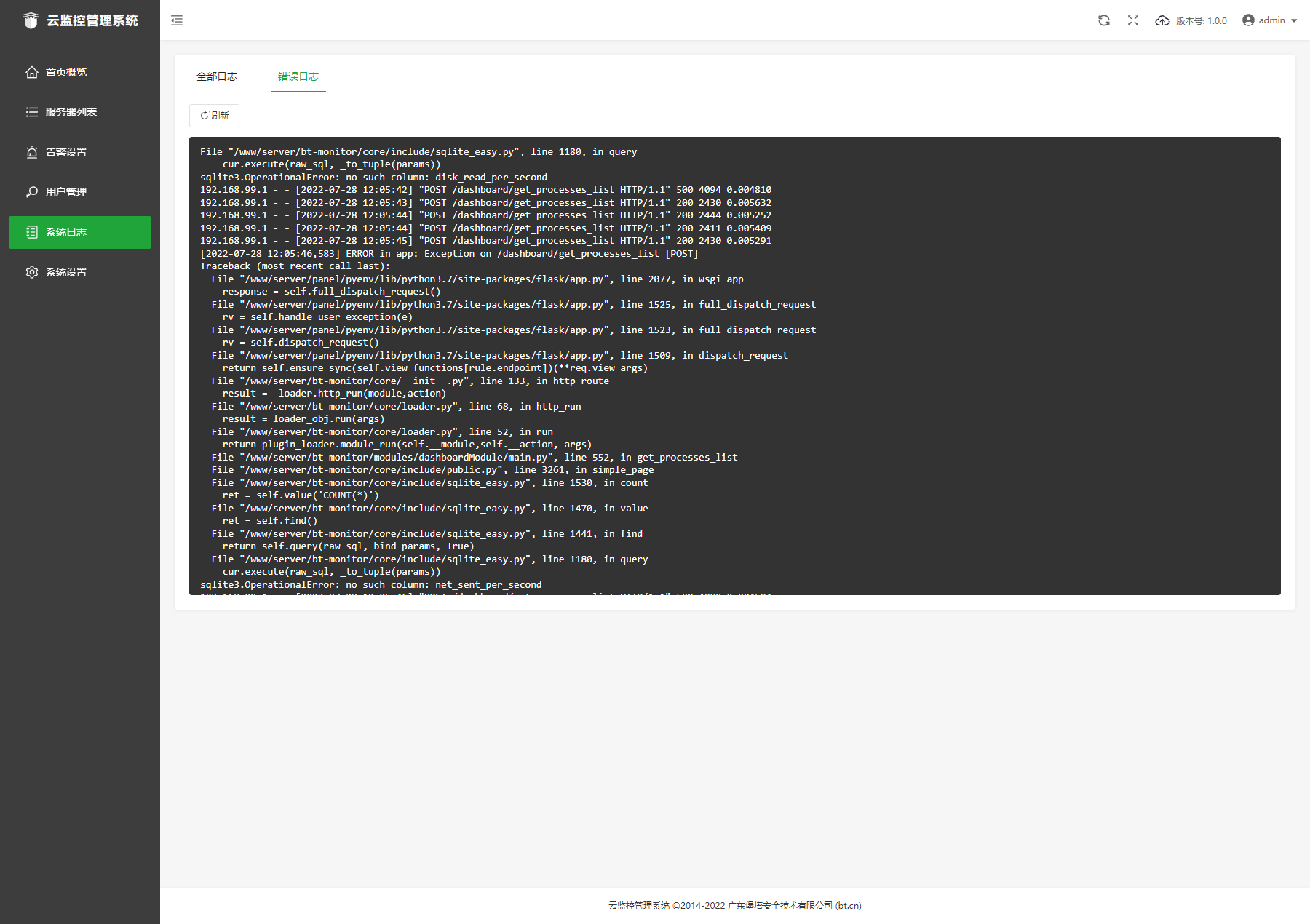Click the 12:05:42 POST request log line with status 500

click(485, 190)
